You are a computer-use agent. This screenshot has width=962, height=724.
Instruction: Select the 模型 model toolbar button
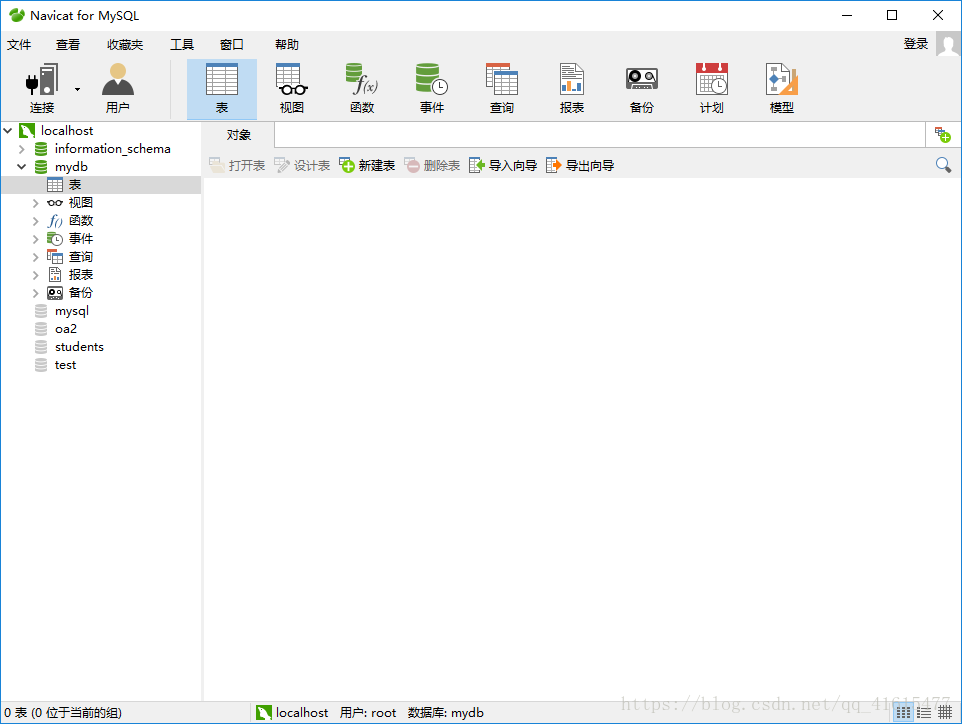[782, 89]
